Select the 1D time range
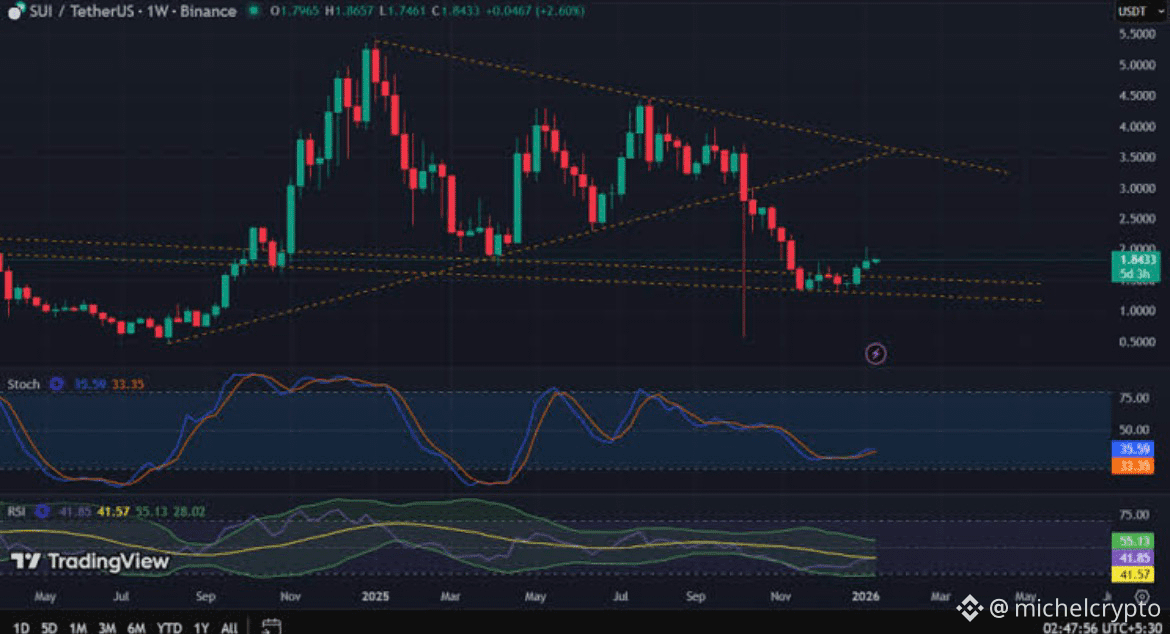Image resolution: width=1170 pixels, height=634 pixels. tap(22, 627)
